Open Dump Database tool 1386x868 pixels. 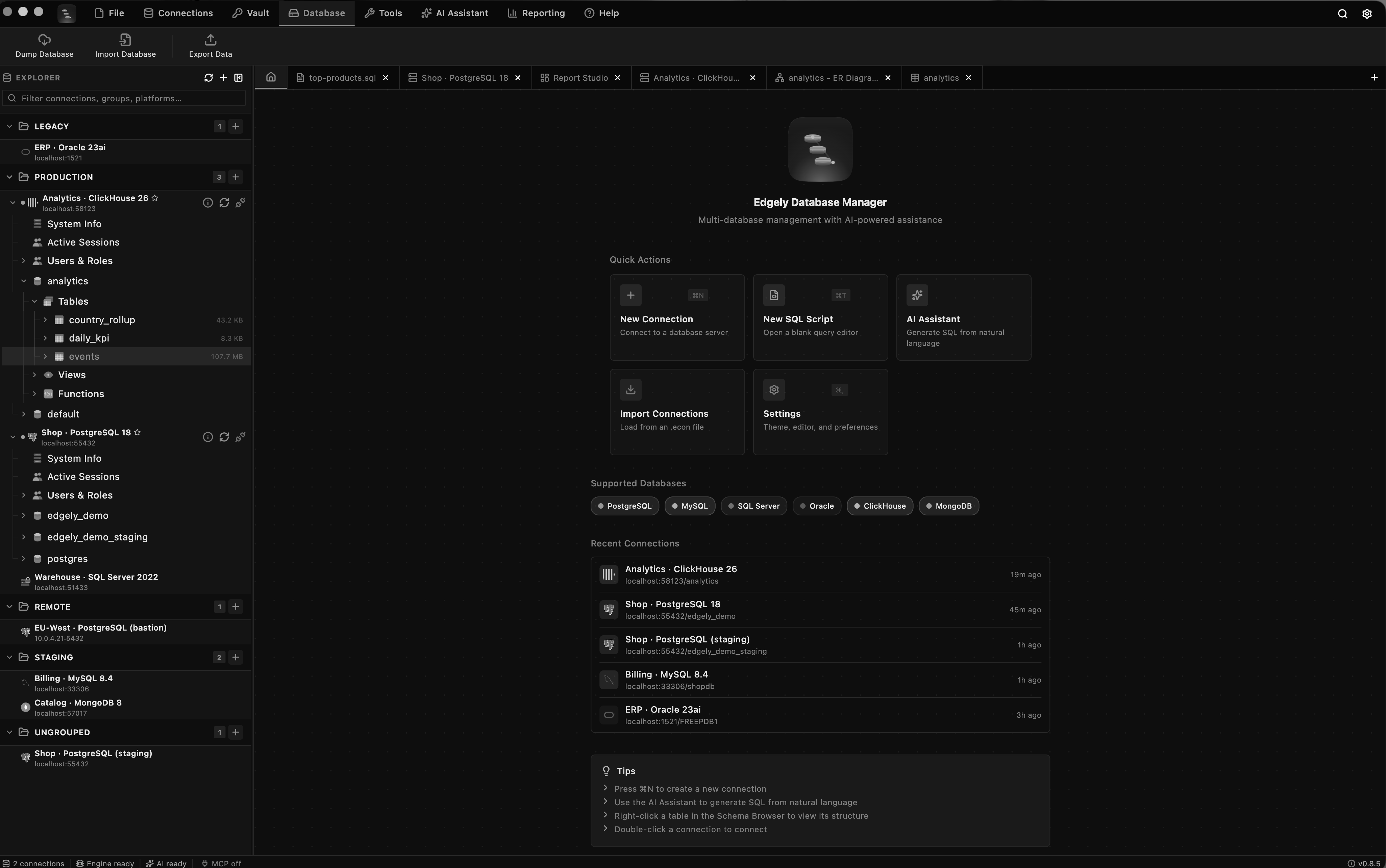(44, 46)
